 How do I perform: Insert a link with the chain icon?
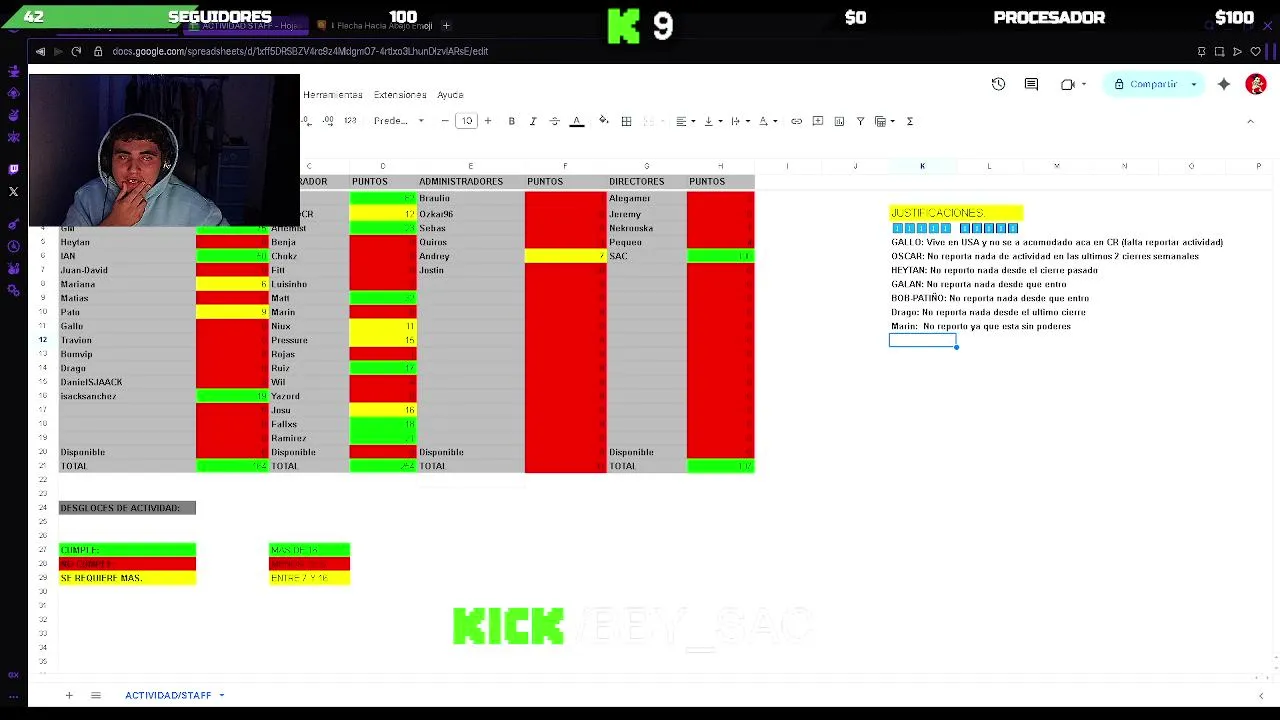(797, 121)
